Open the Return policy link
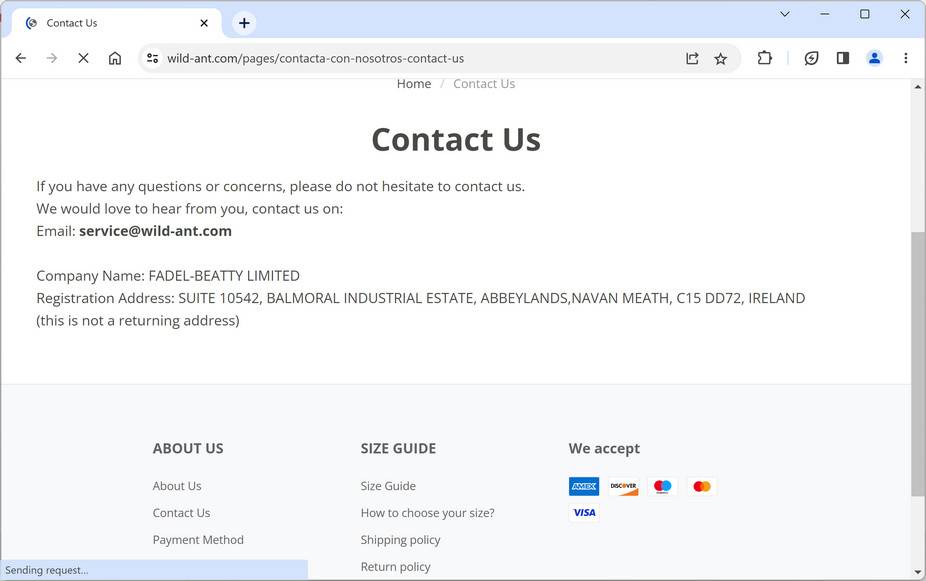 click(395, 567)
